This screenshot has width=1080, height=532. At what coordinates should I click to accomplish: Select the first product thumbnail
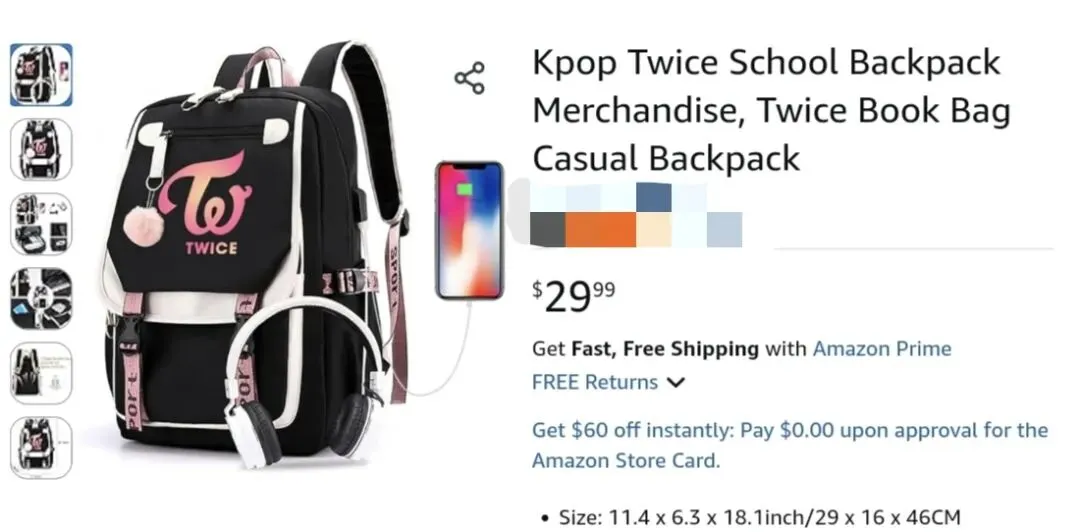coord(41,75)
